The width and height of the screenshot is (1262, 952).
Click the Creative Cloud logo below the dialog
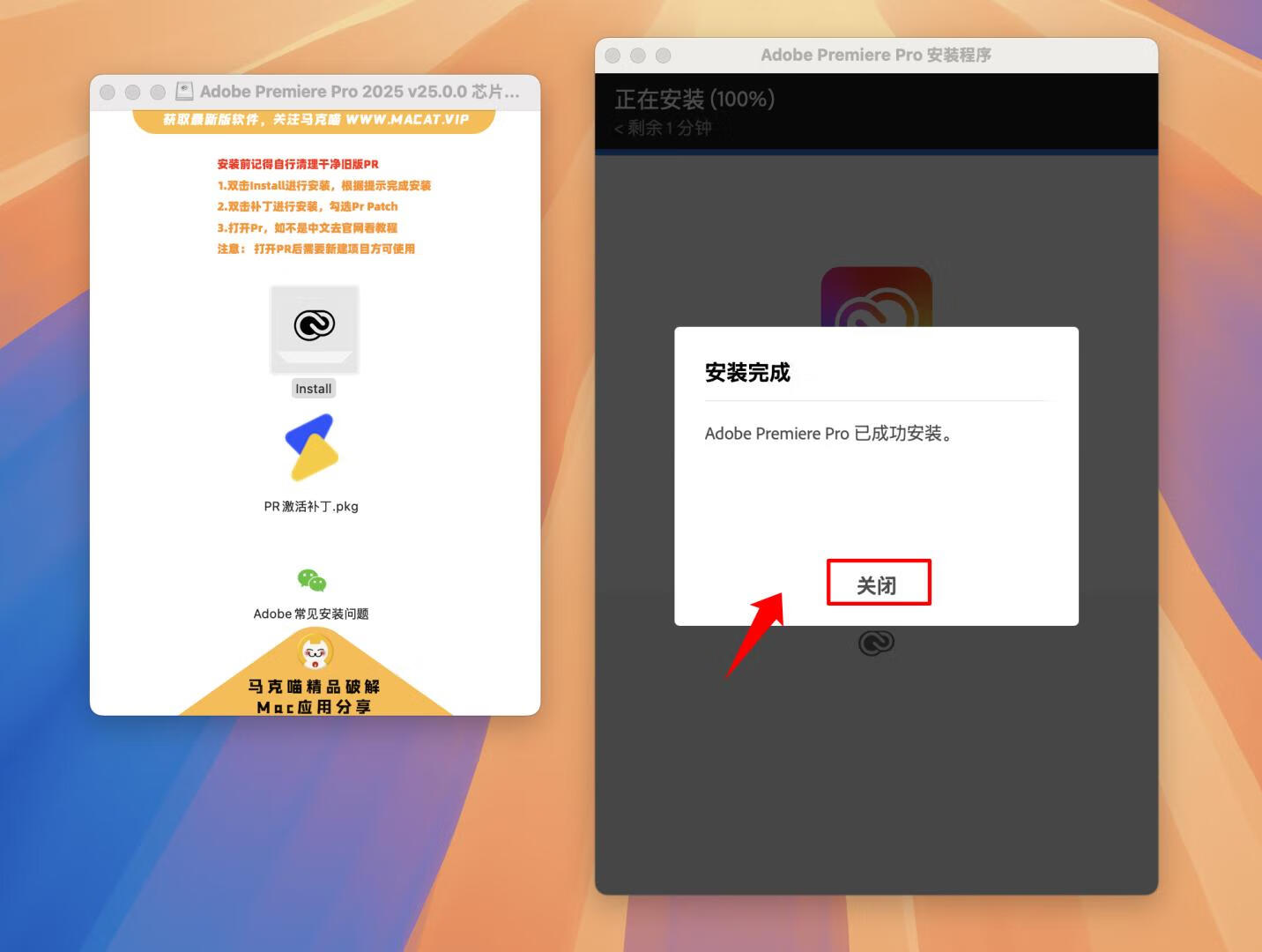click(876, 643)
